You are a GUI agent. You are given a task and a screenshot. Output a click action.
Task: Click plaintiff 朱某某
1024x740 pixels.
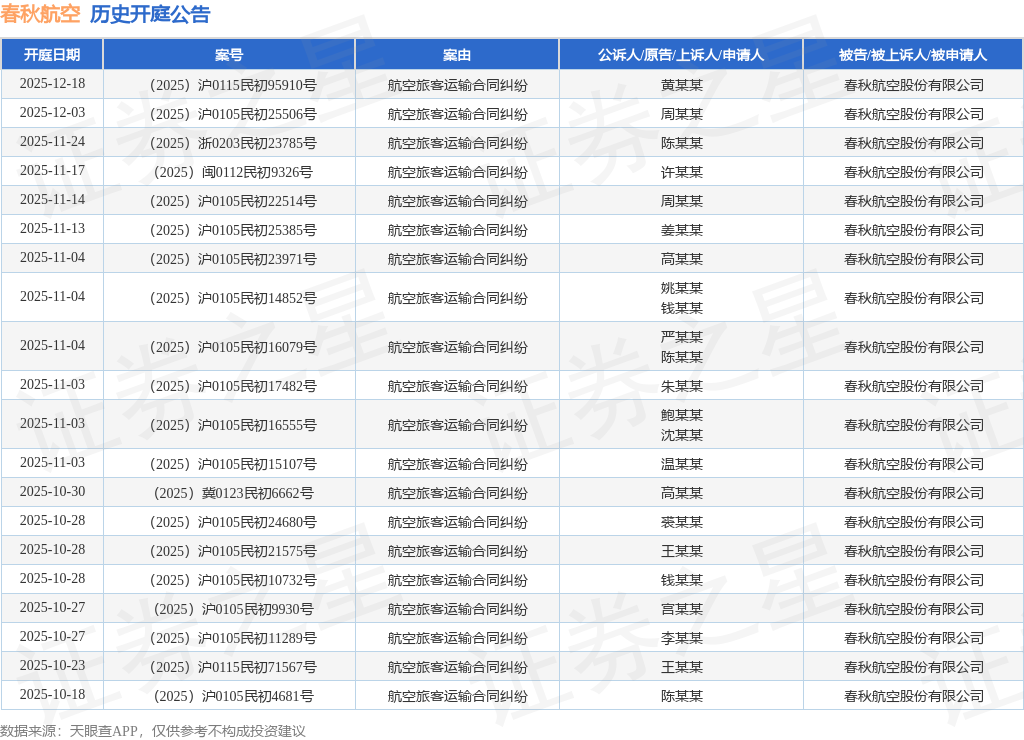tap(681, 386)
